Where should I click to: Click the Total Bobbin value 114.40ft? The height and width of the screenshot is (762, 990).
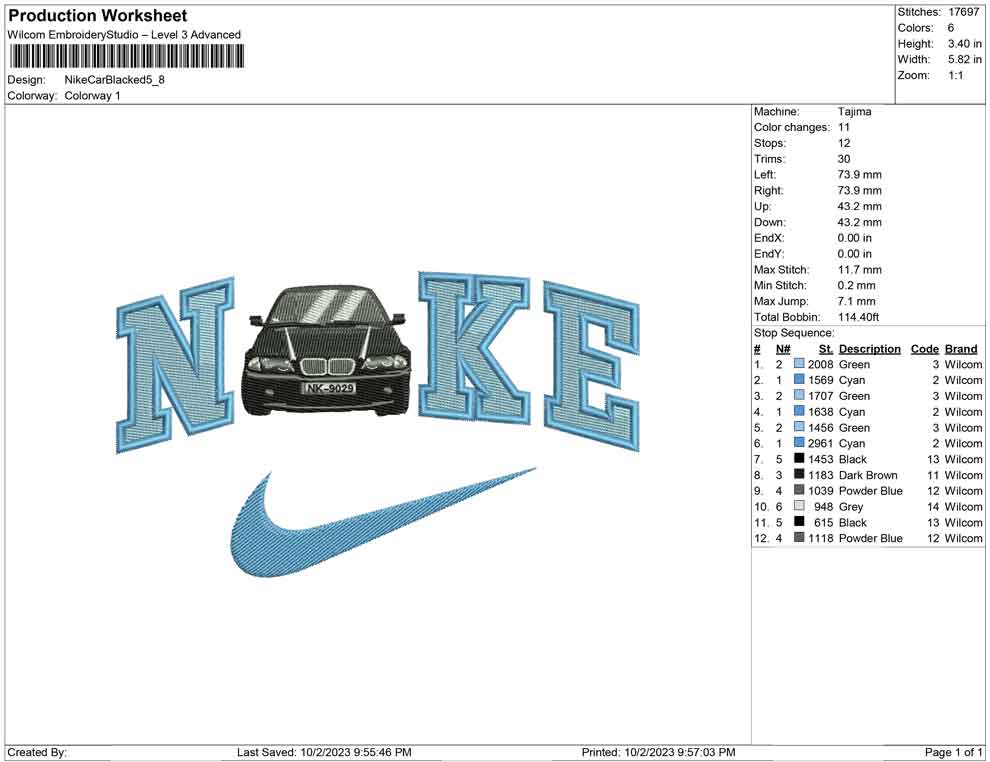click(x=860, y=317)
